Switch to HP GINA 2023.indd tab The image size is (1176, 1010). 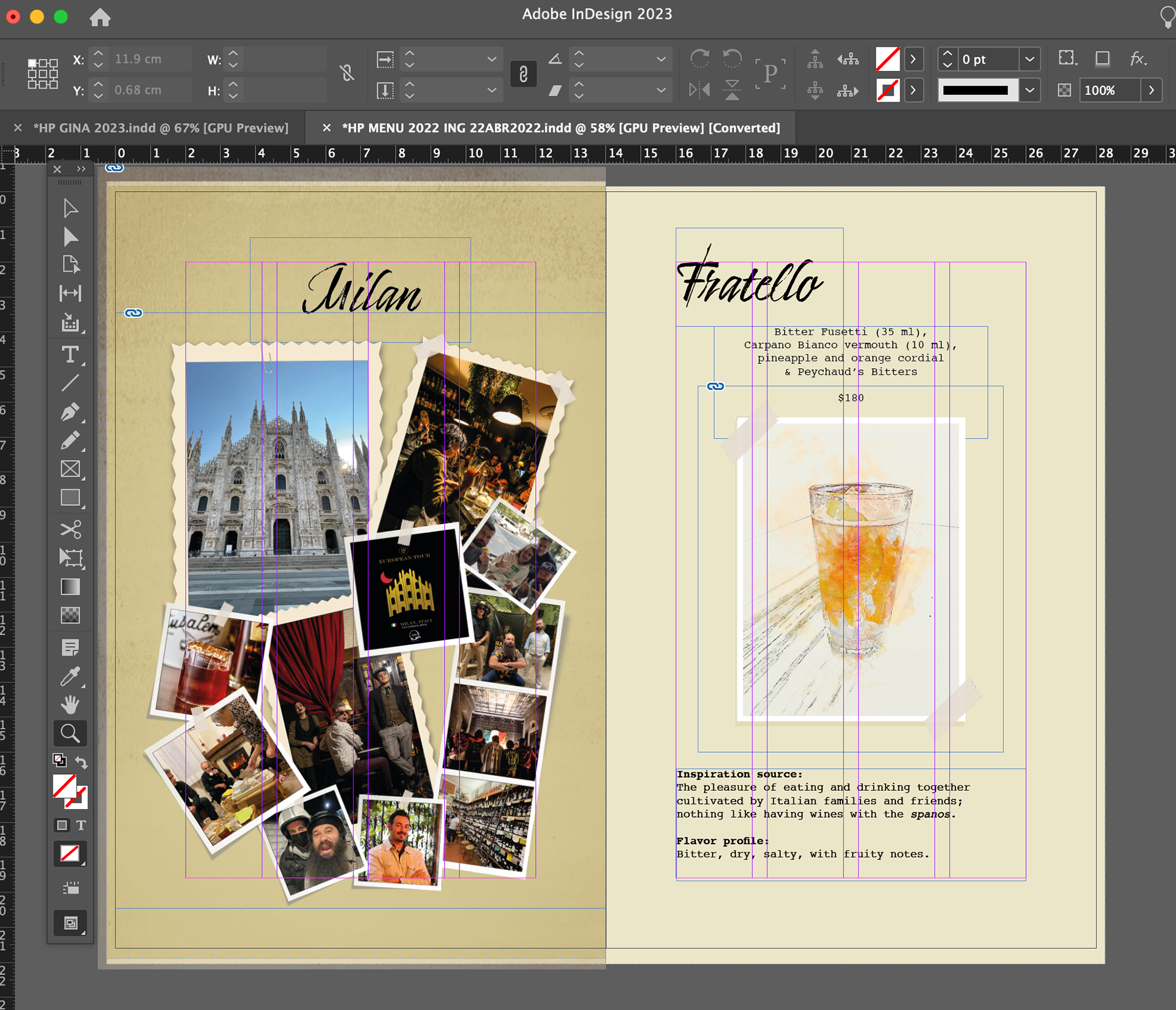(160, 128)
